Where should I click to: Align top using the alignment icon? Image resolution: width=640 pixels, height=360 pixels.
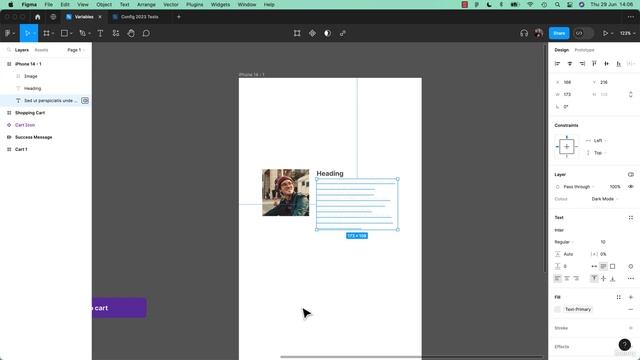[594, 64]
